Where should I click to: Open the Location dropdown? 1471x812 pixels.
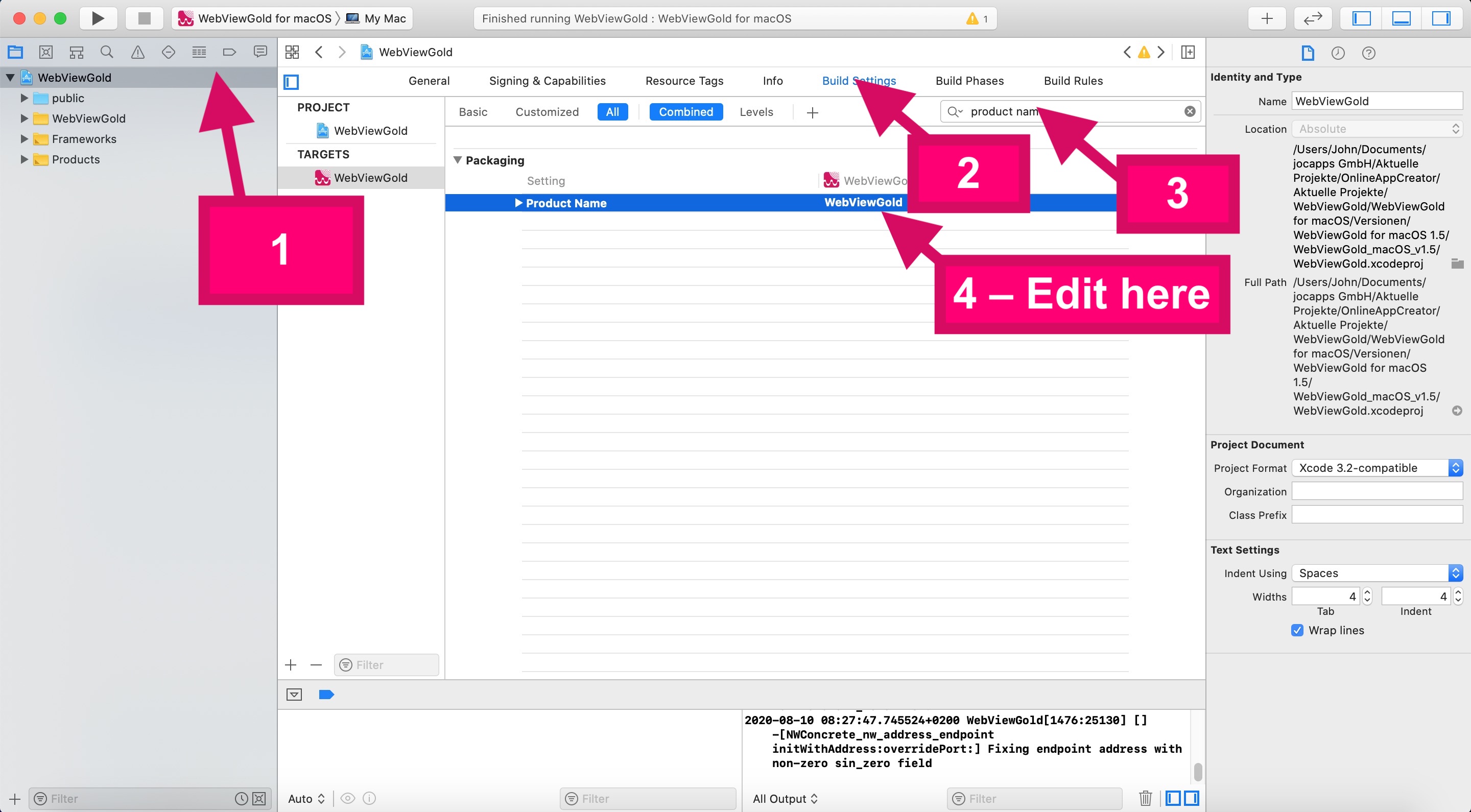[x=1377, y=129]
